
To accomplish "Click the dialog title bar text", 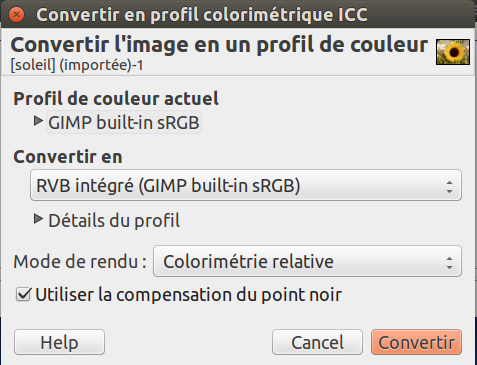I will (202, 15).
